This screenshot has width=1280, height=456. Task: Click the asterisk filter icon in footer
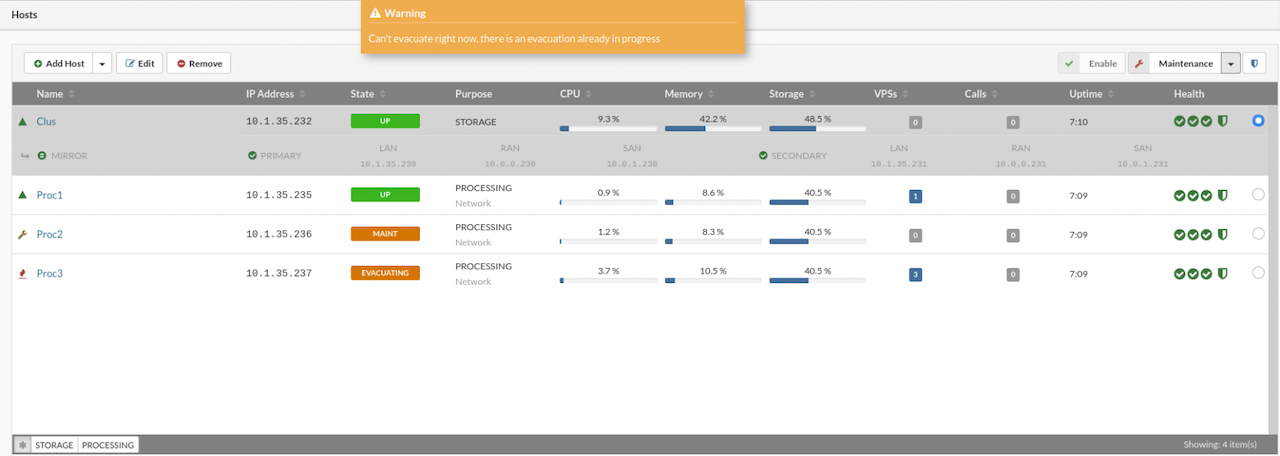(21, 445)
